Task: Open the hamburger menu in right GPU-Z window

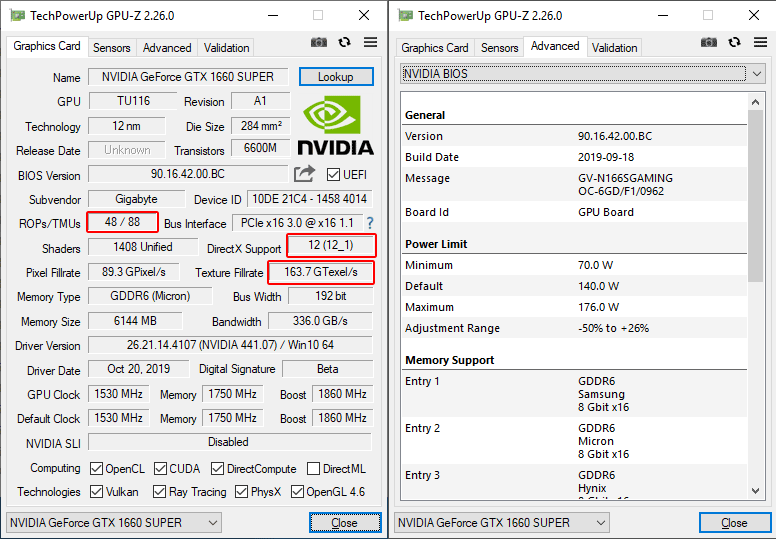Action: click(761, 43)
